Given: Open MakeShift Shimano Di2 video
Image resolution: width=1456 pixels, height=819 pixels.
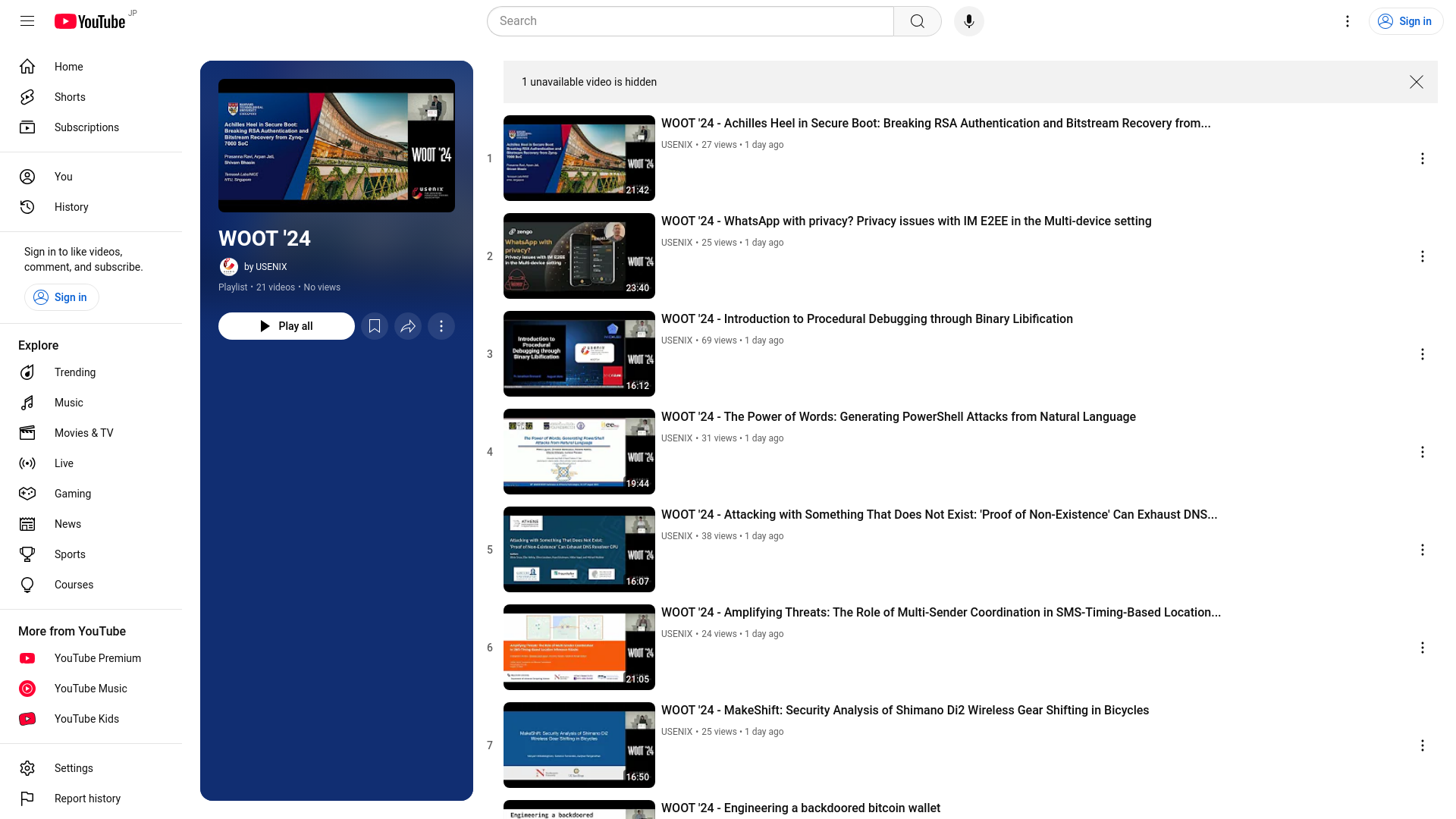Looking at the screenshot, I should [x=905, y=711].
